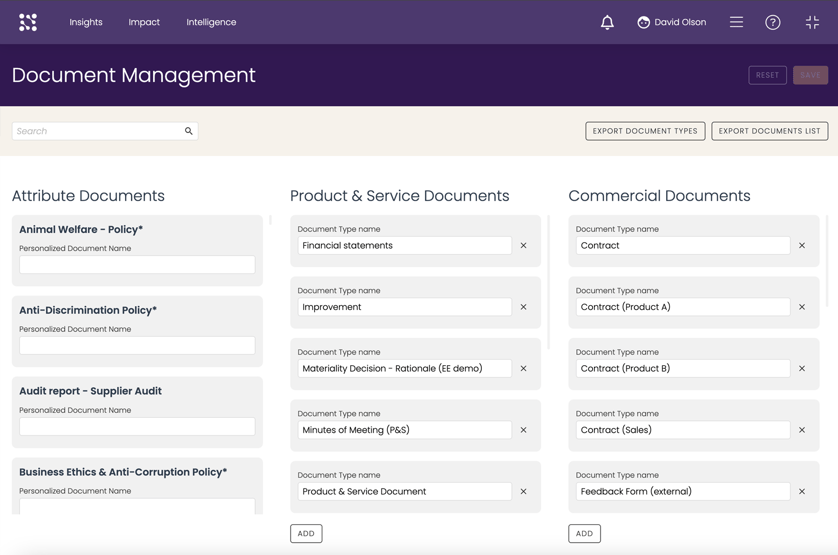The height and width of the screenshot is (555, 838).
Task: Add a Product & Service document type
Action: [x=306, y=534]
